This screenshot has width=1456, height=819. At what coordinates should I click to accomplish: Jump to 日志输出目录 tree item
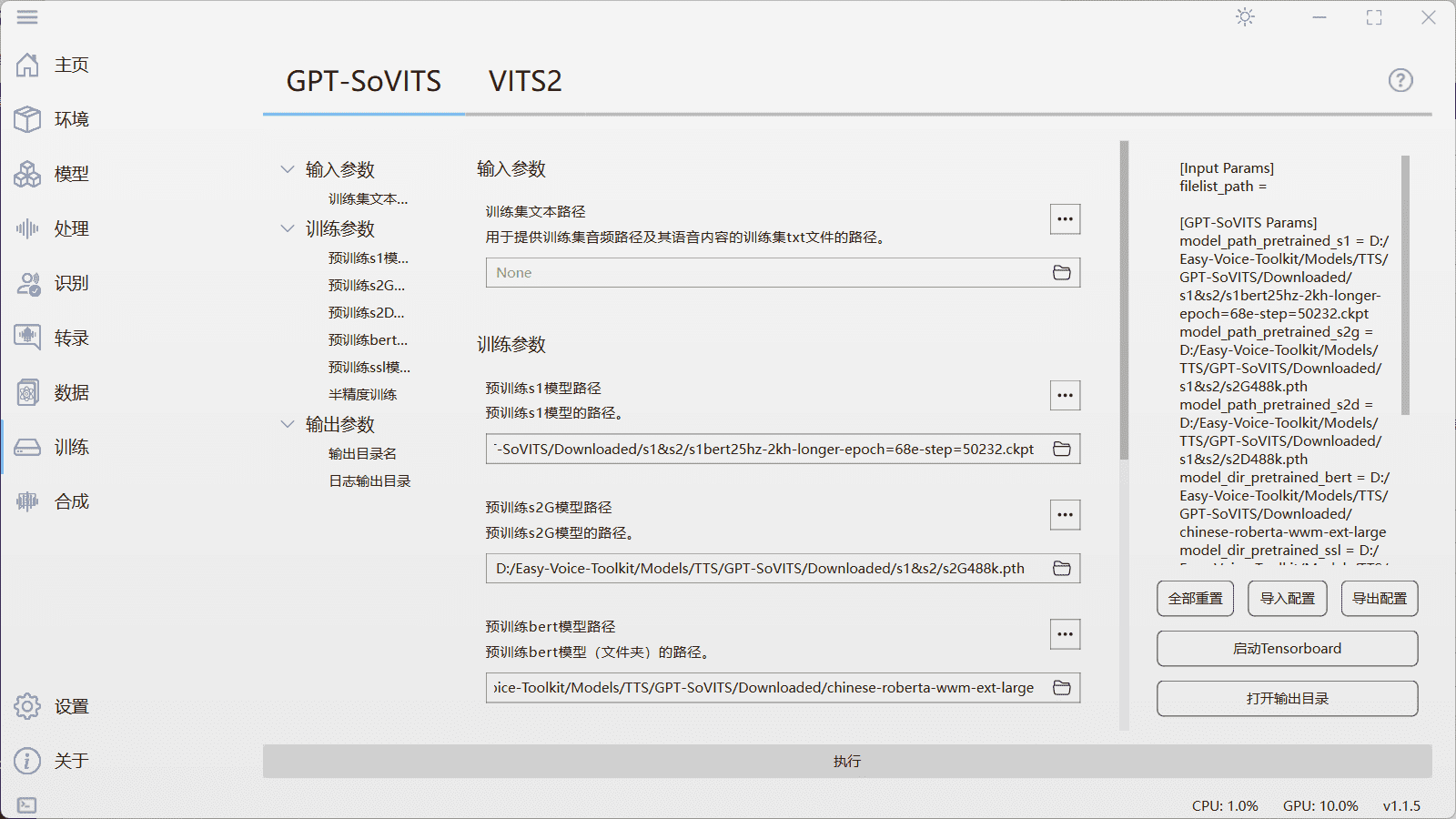(369, 480)
